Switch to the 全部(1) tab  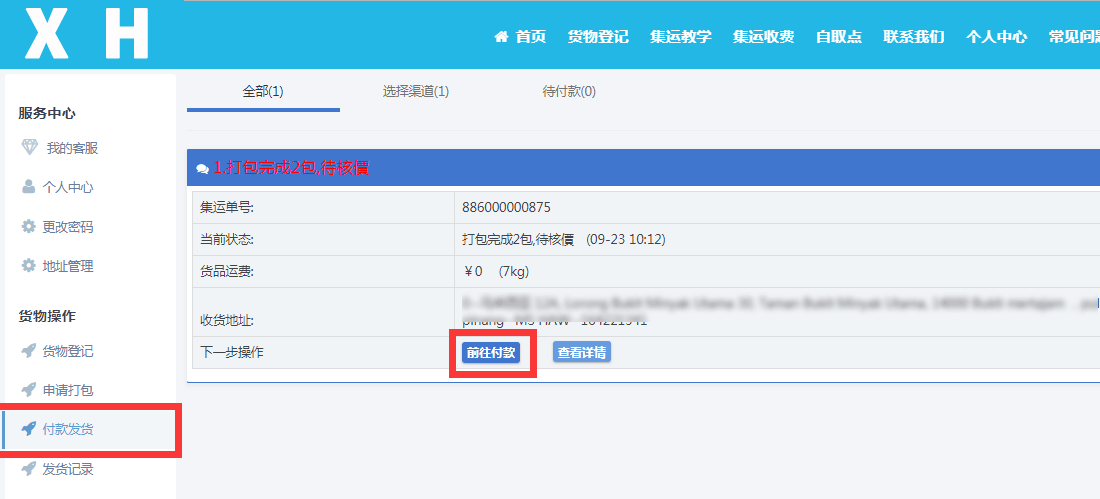point(263,92)
